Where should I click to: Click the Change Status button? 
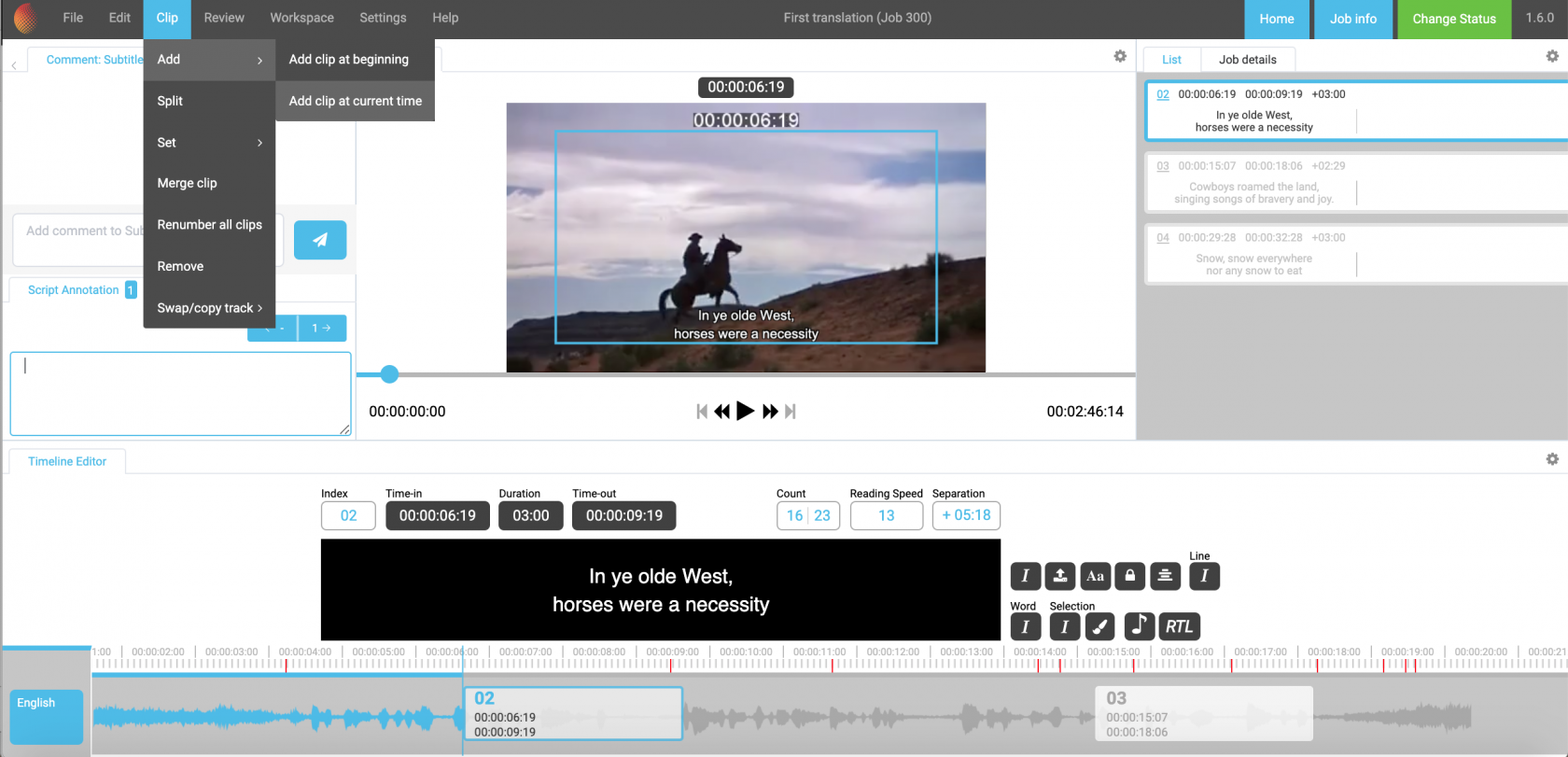click(x=1453, y=19)
